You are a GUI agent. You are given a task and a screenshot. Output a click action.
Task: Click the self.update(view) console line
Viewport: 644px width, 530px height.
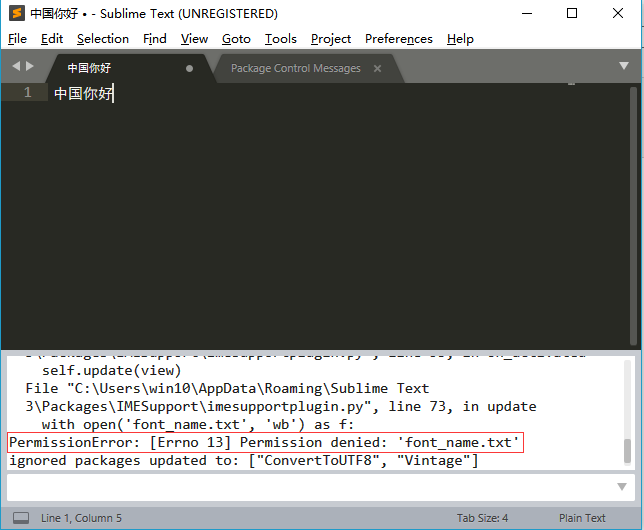point(111,371)
